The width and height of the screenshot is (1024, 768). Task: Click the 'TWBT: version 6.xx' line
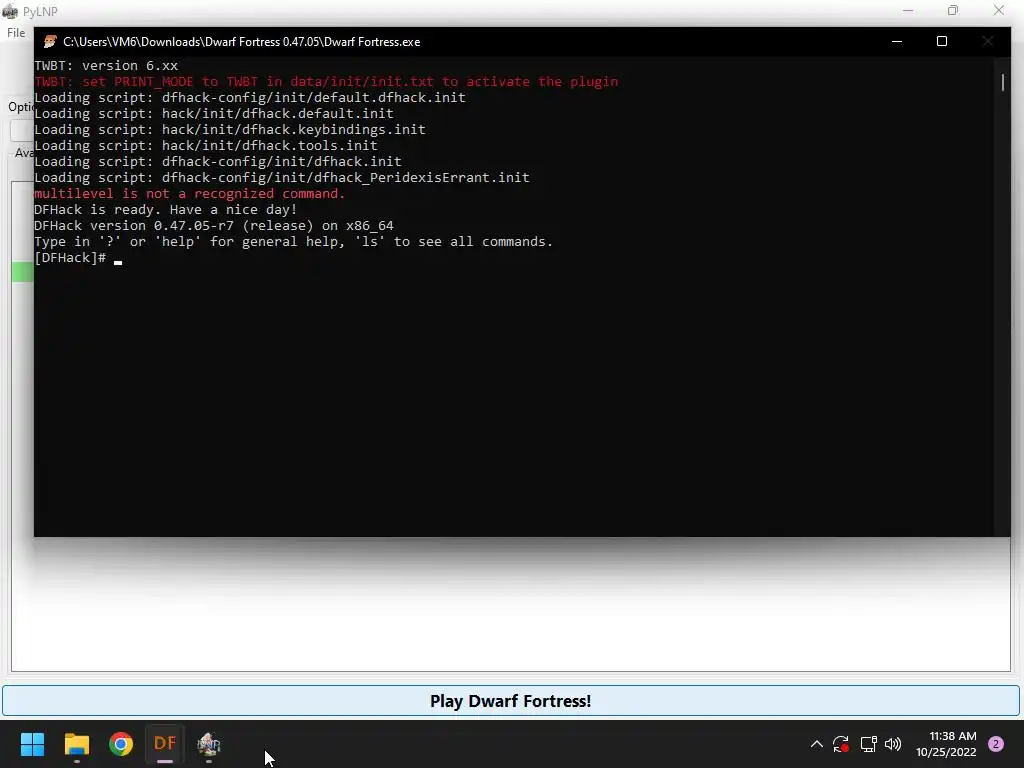(x=106, y=66)
